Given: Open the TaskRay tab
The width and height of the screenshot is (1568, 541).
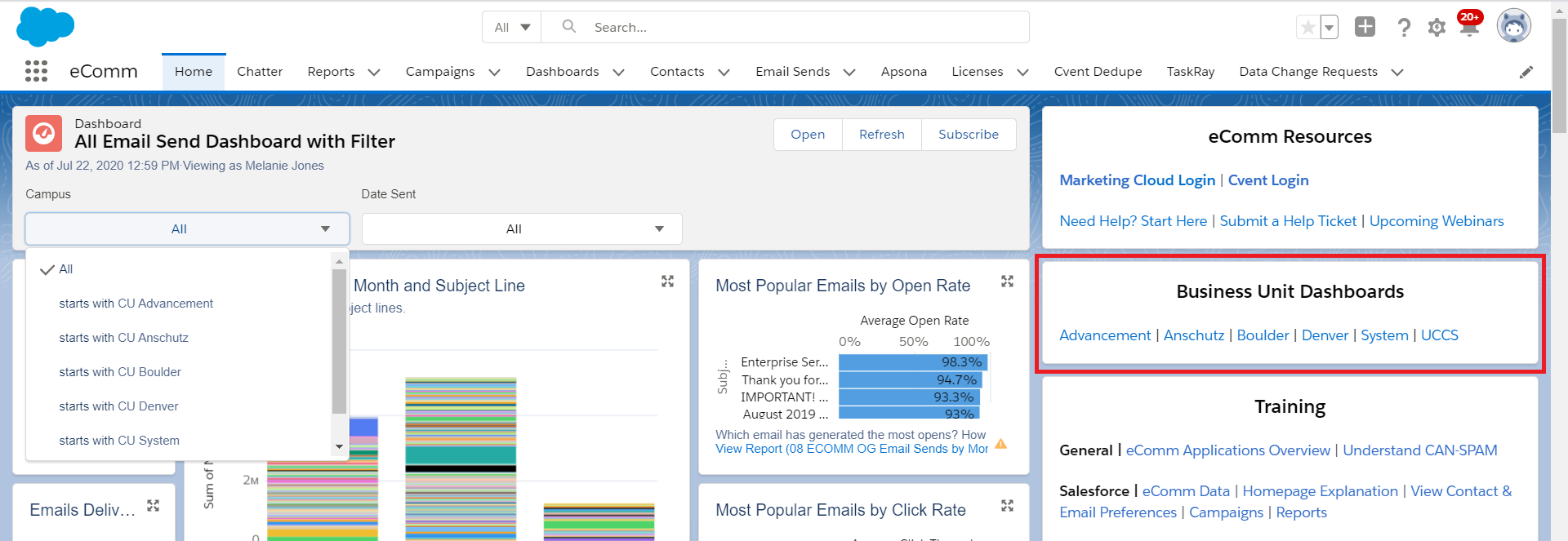Looking at the screenshot, I should click(1191, 72).
